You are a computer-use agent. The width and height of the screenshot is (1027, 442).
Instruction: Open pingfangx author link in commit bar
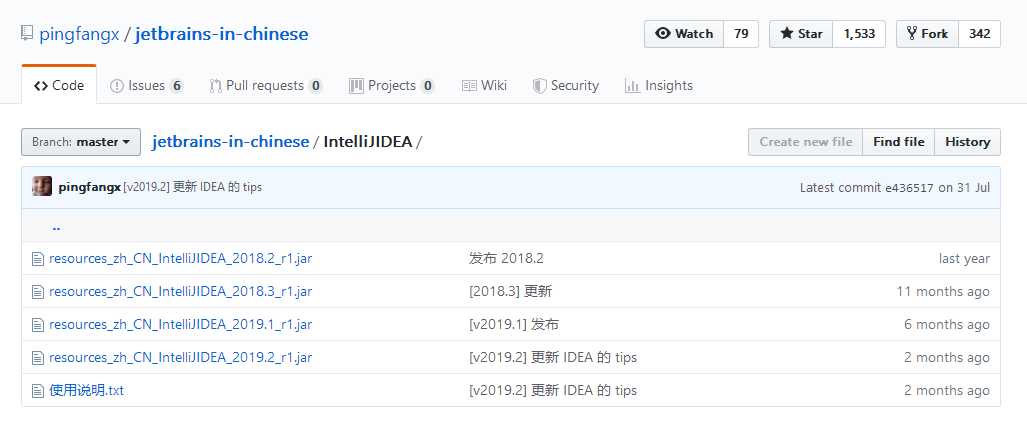90,187
